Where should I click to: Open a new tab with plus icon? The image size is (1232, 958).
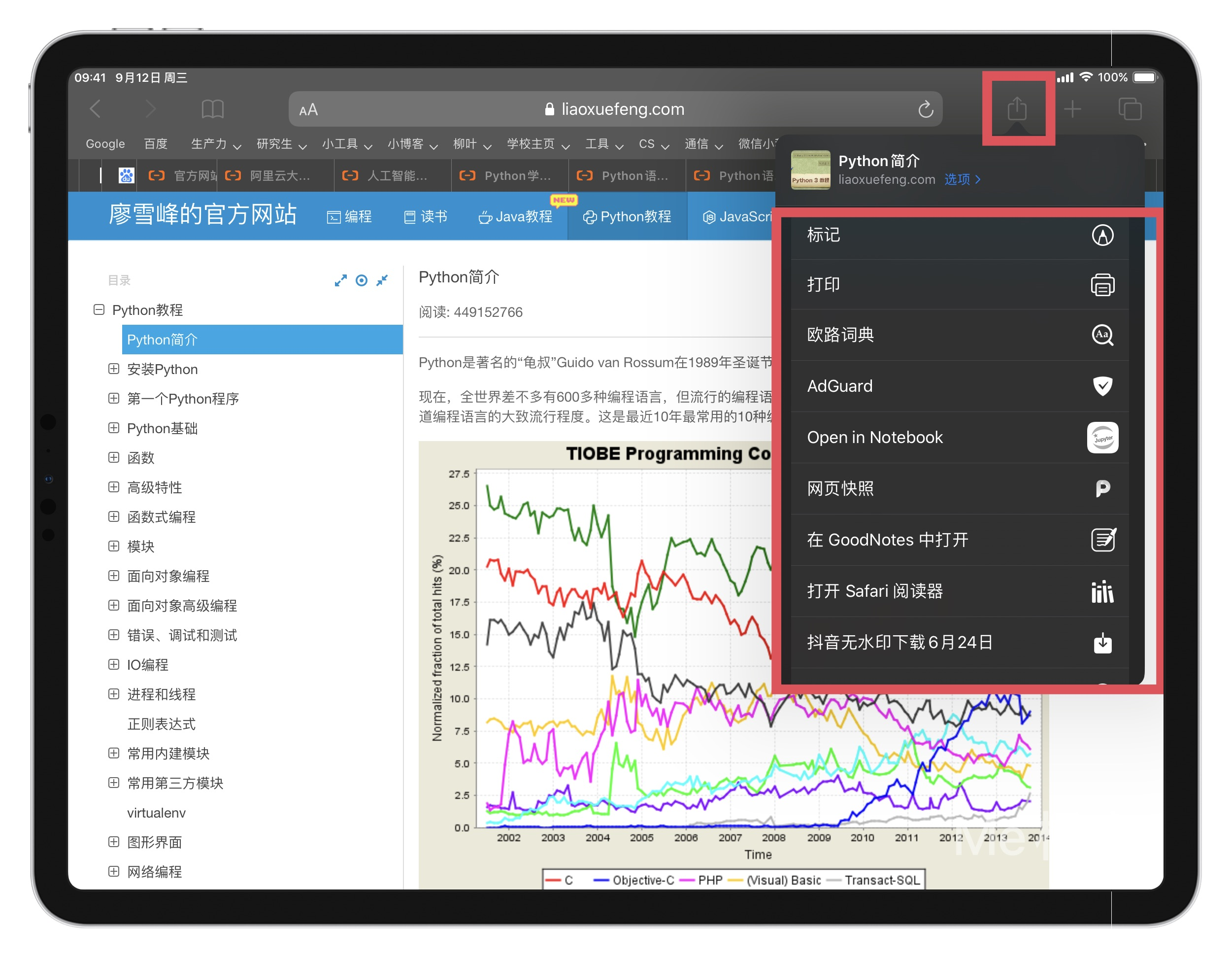[1072, 109]
